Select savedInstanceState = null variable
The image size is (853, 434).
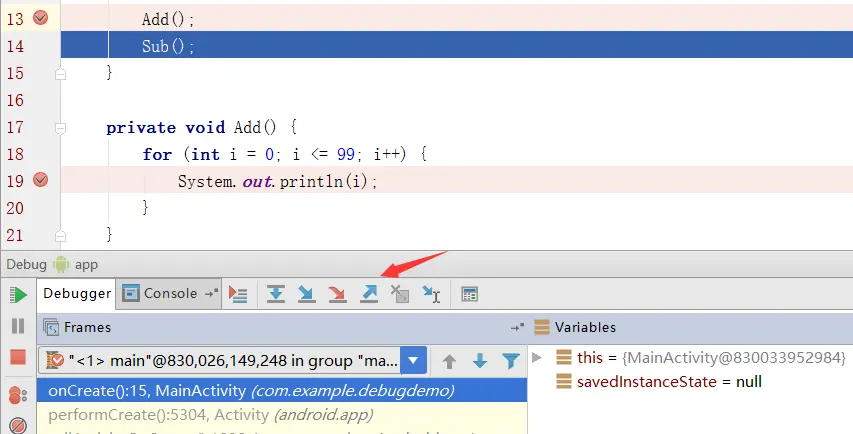pos(669,382)
